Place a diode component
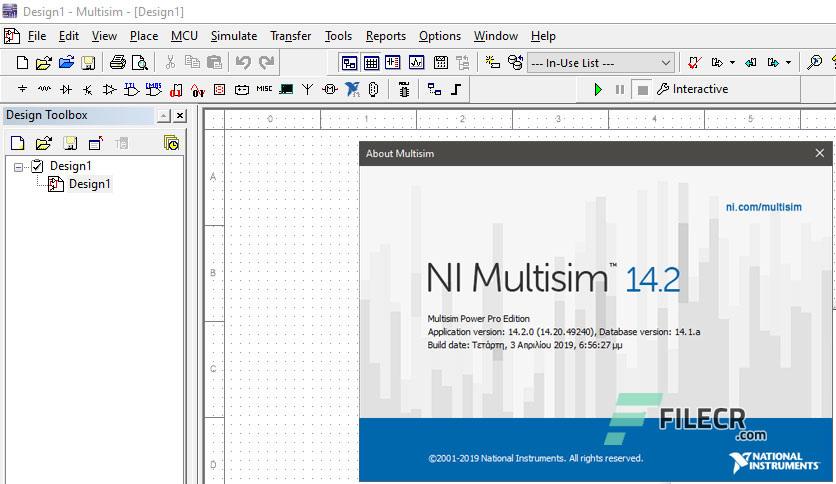This screenshot has width=836, height=484. 66,90
